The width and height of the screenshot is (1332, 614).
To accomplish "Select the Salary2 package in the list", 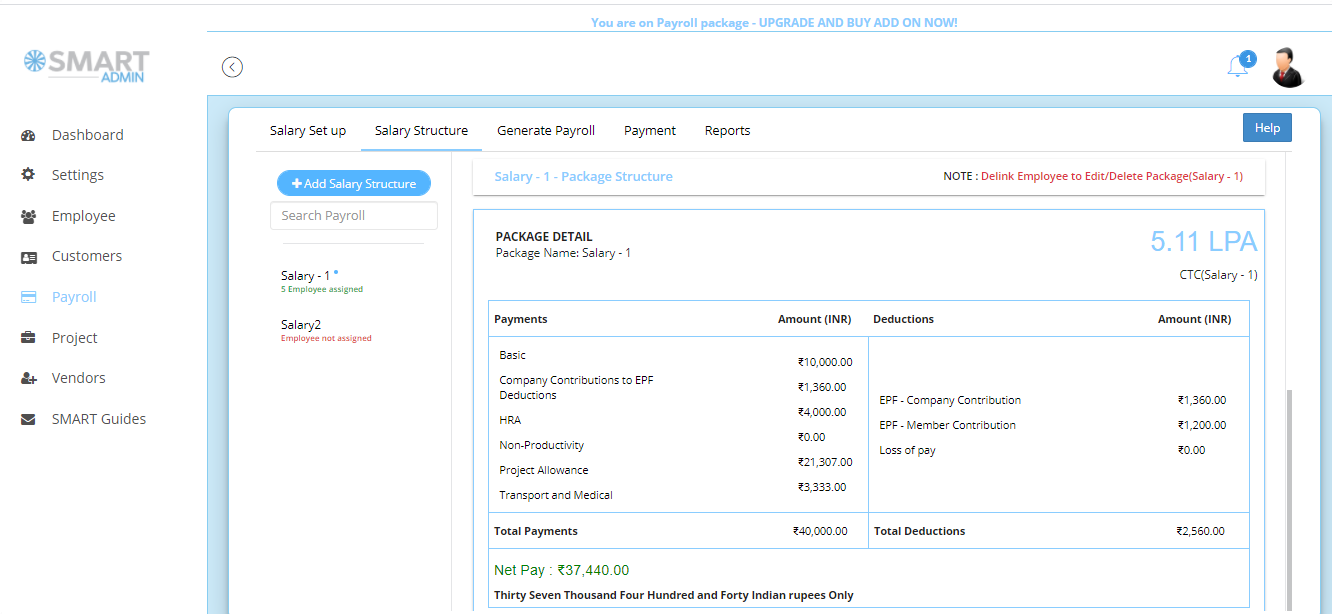I will [301, 324].
